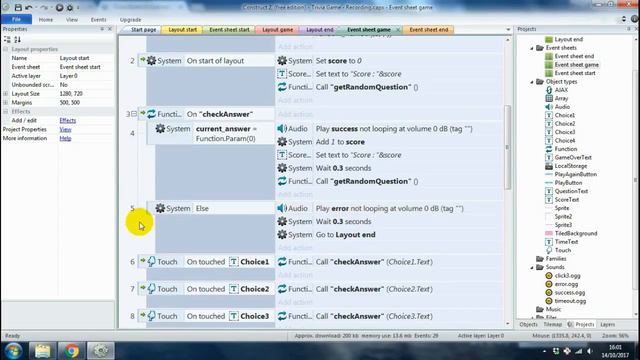Switch to the Layout end tab
640x360 pixels.
coord(320,30)
